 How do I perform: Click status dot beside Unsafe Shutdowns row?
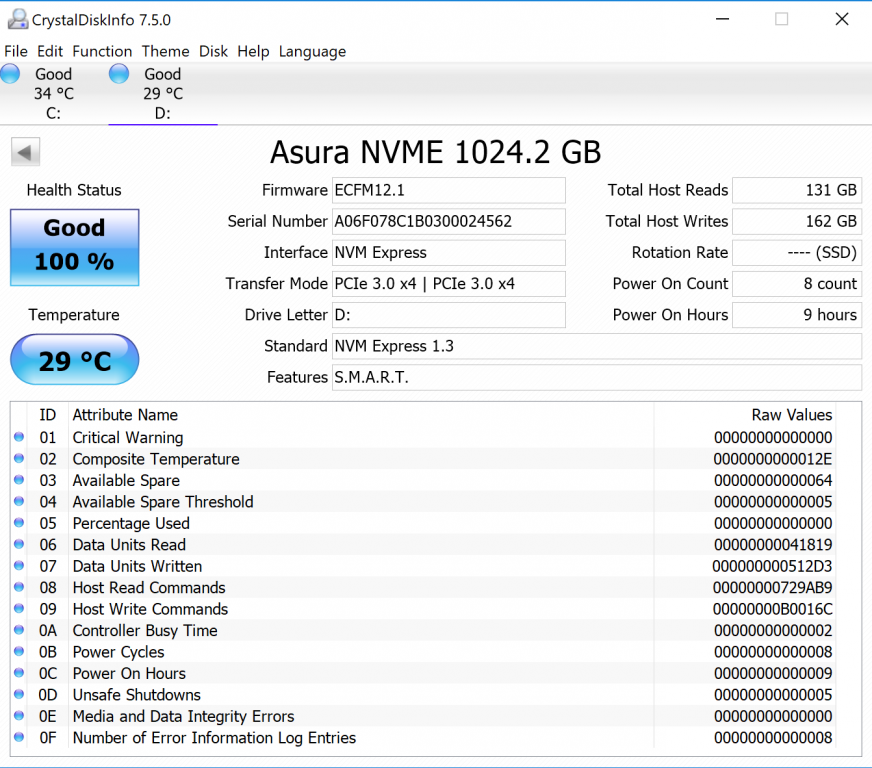[x=19, y=695]
